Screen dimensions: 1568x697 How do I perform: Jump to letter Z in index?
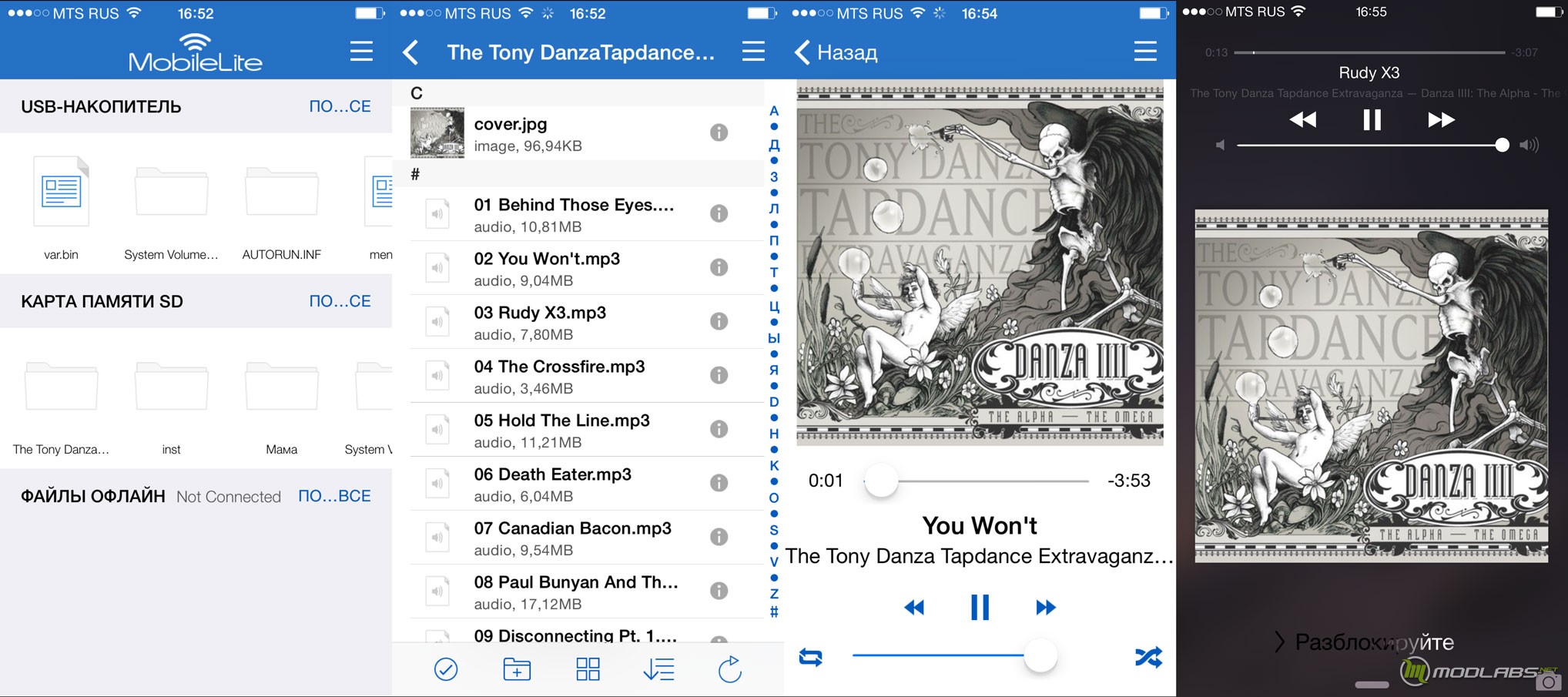tap(774, 594)
